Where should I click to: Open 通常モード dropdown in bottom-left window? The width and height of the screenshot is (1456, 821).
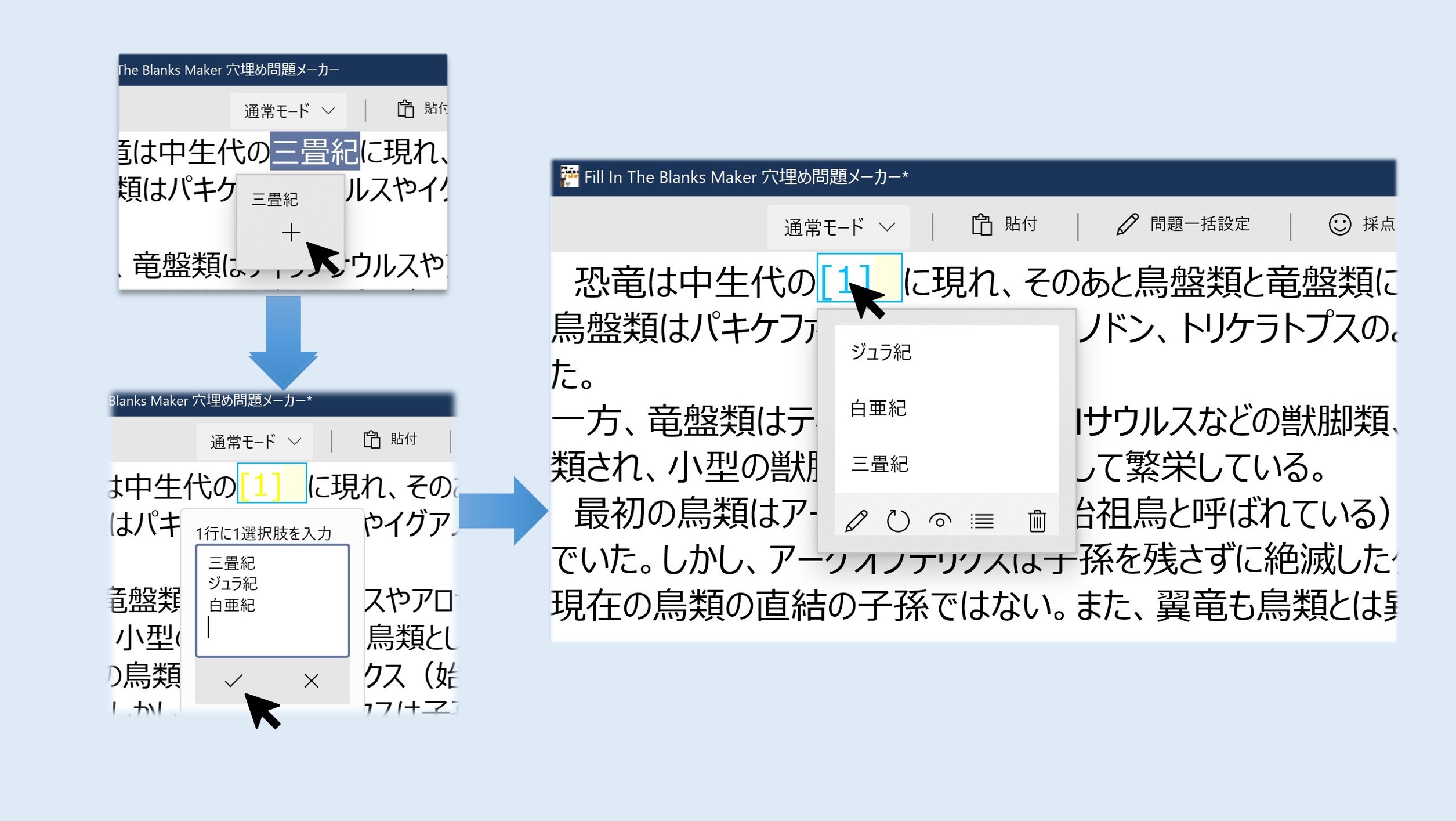(x=255, y=442)
